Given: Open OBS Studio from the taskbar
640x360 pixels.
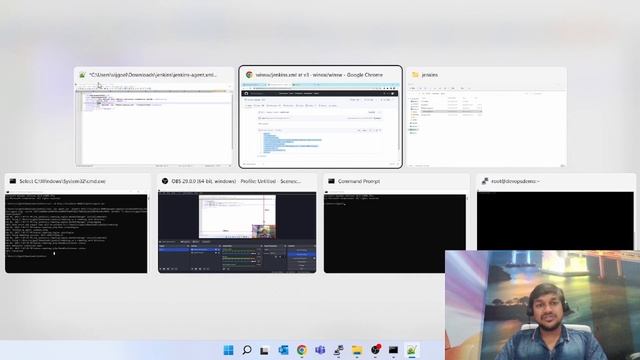Looking at the screenshot, I should coord(376,350).
